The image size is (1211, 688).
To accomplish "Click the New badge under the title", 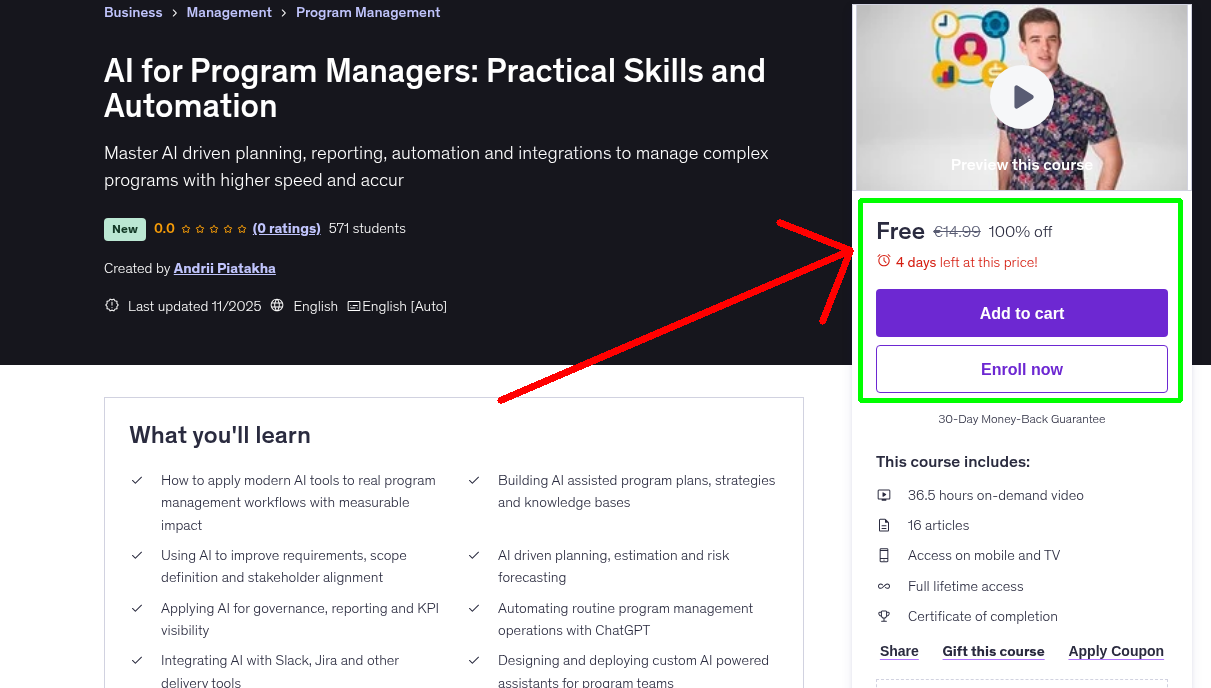I will pyautogui.click(x=124, y=229).
